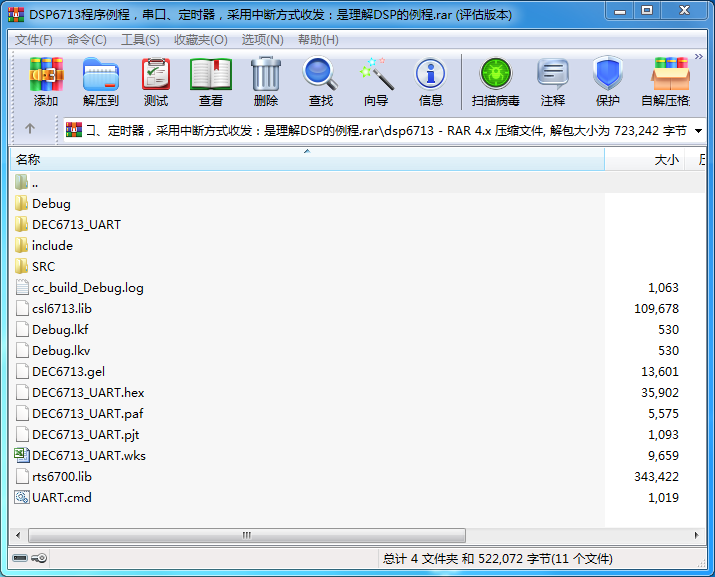Open the Favorites (收藏夹) menu

[x=201, y=40]
